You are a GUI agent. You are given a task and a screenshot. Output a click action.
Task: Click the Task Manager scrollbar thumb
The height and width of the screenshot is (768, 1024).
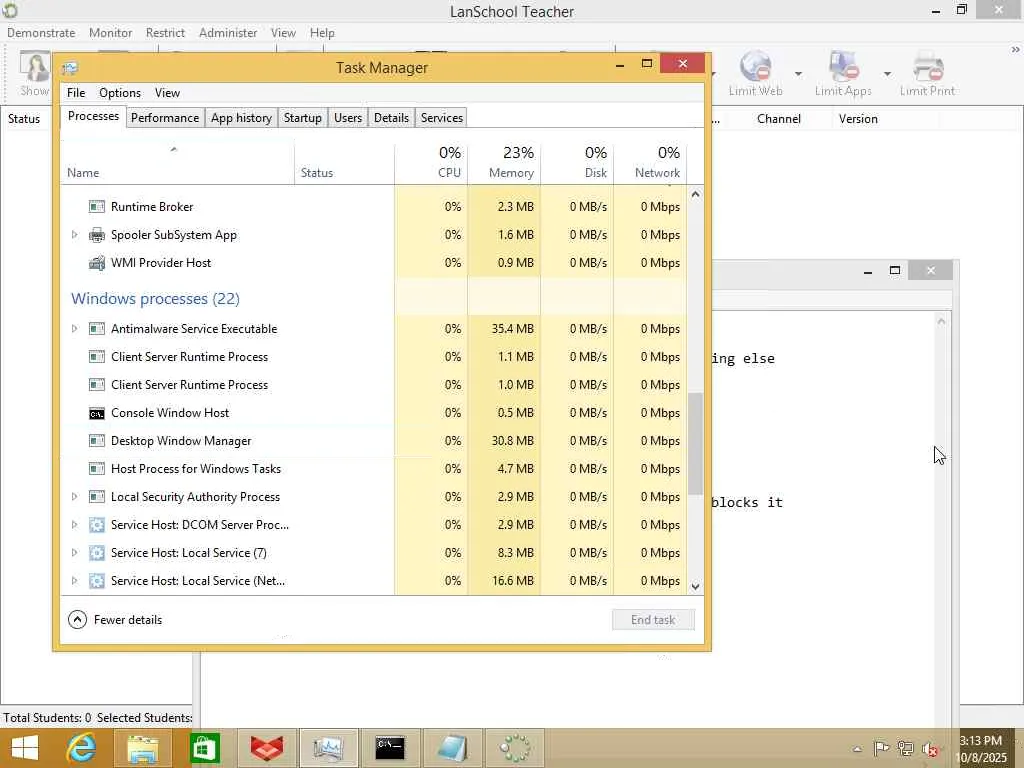[696, 443]
